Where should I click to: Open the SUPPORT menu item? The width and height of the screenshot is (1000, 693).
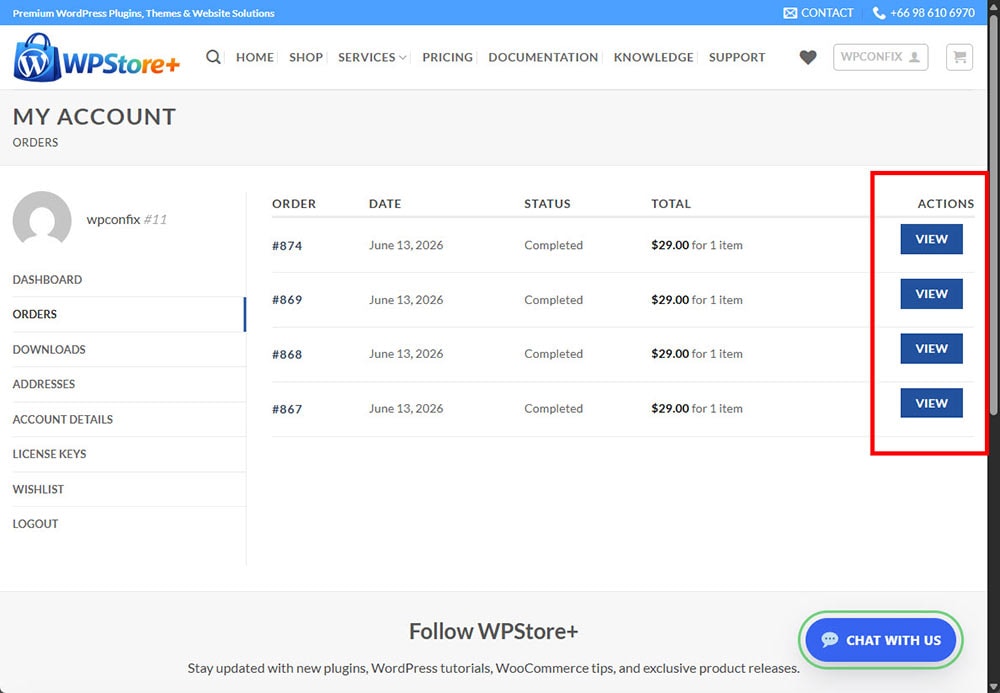737,57
